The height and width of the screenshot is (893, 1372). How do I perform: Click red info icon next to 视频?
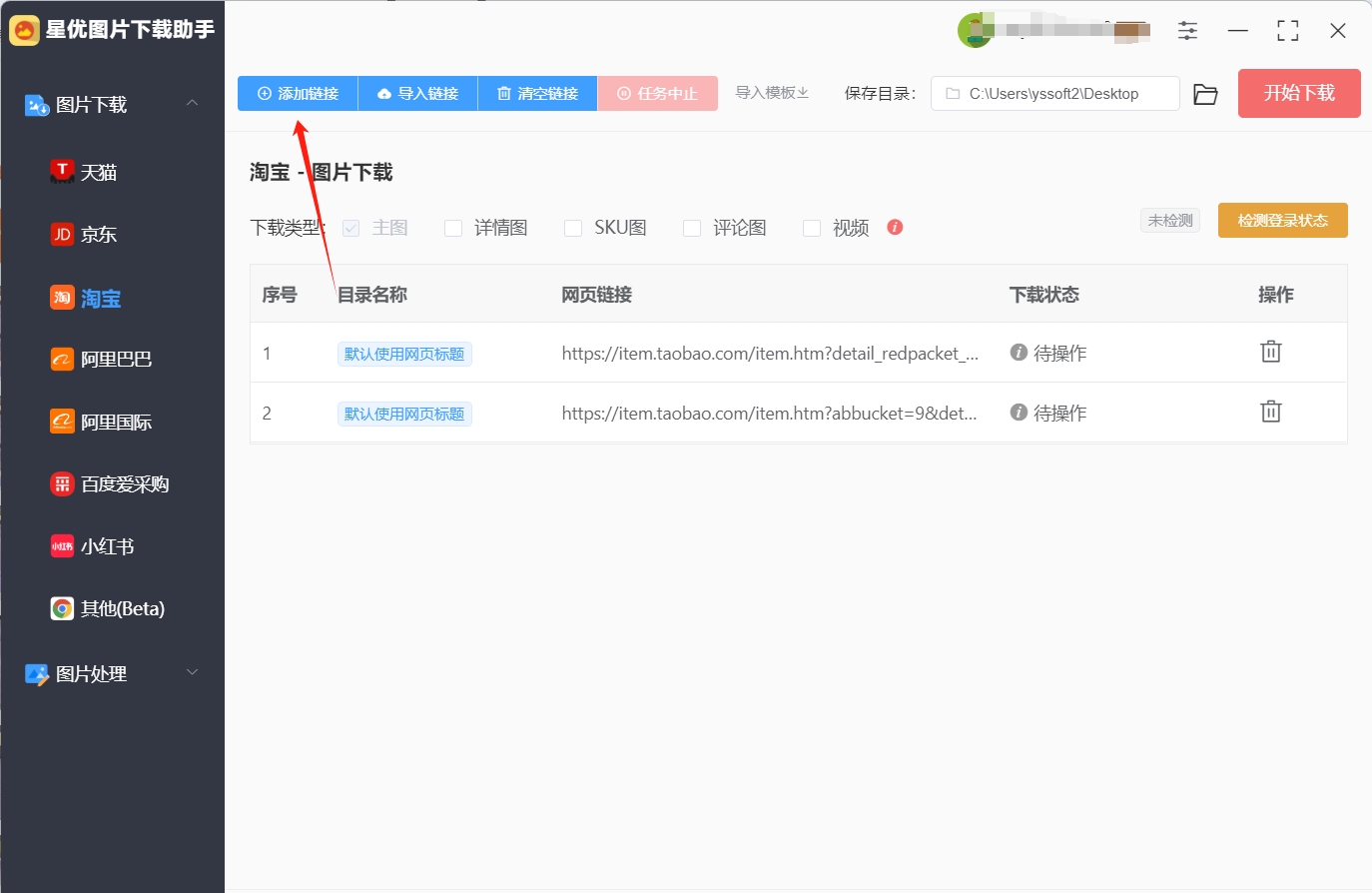(x=895, y=227)
